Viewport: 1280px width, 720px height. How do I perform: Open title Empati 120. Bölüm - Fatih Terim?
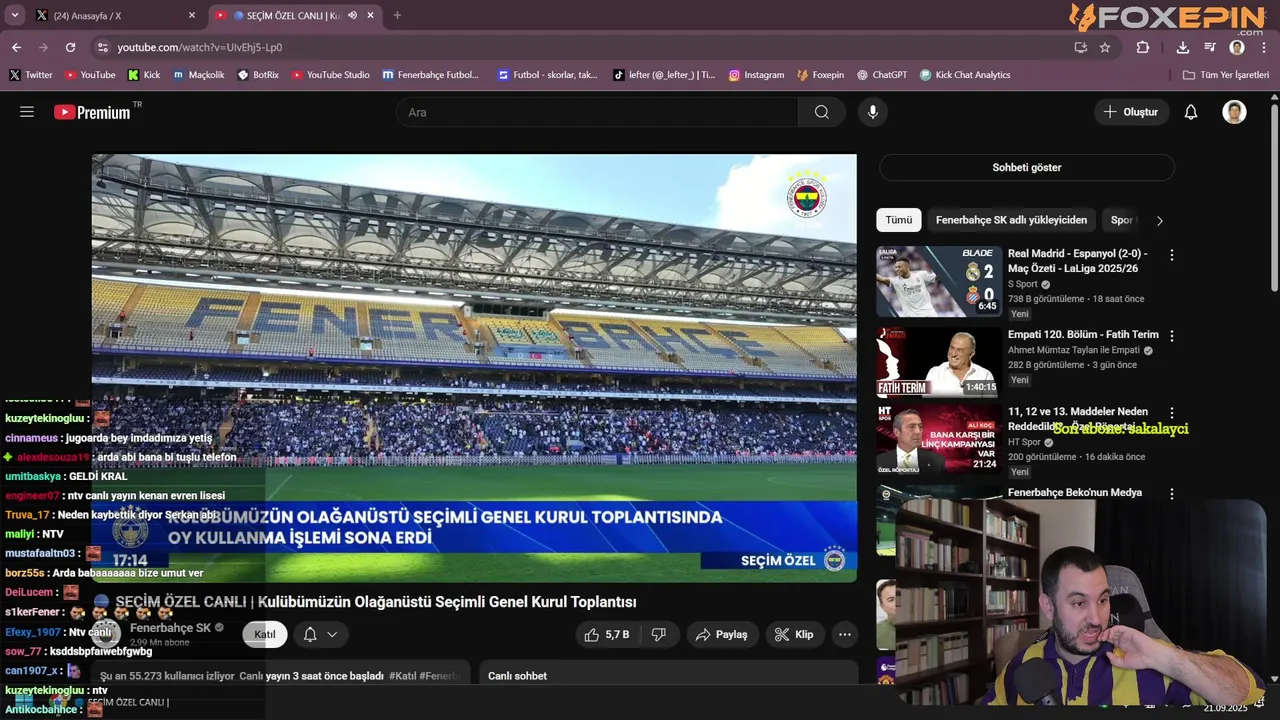coord(1083,335)
